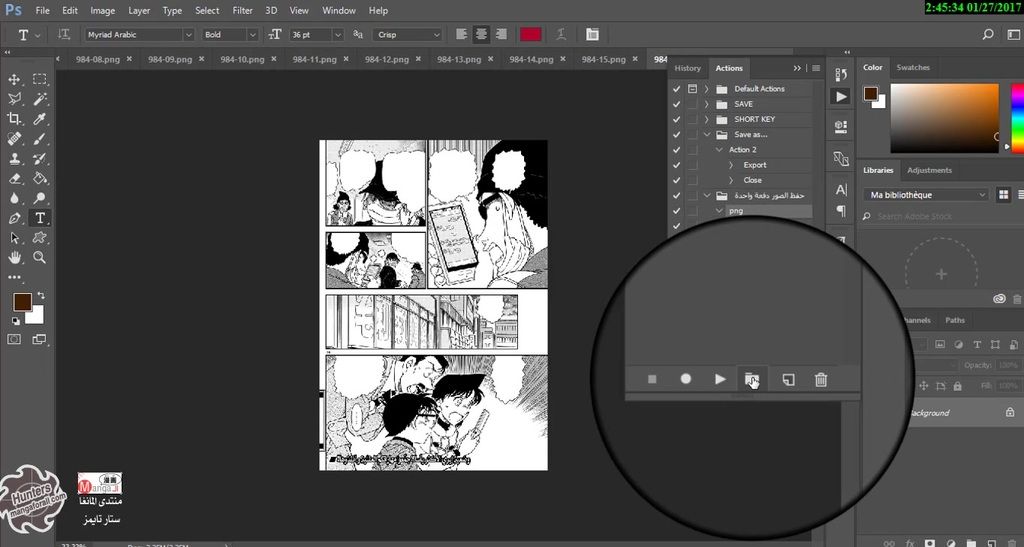
Task: Select the Horizontal Type tool
Action: [x=40, y=218]
